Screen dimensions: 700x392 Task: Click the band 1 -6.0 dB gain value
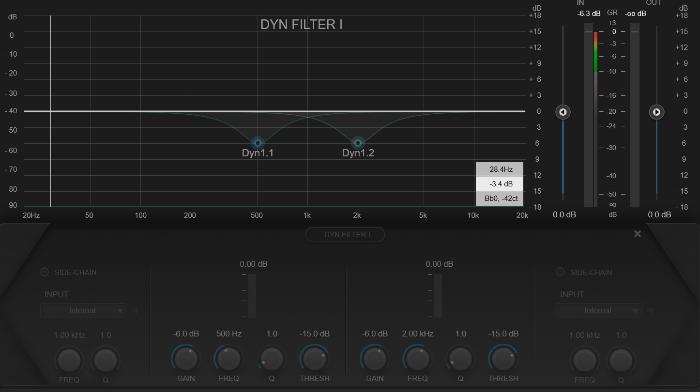pyautogui.click(x=186, y=334)
